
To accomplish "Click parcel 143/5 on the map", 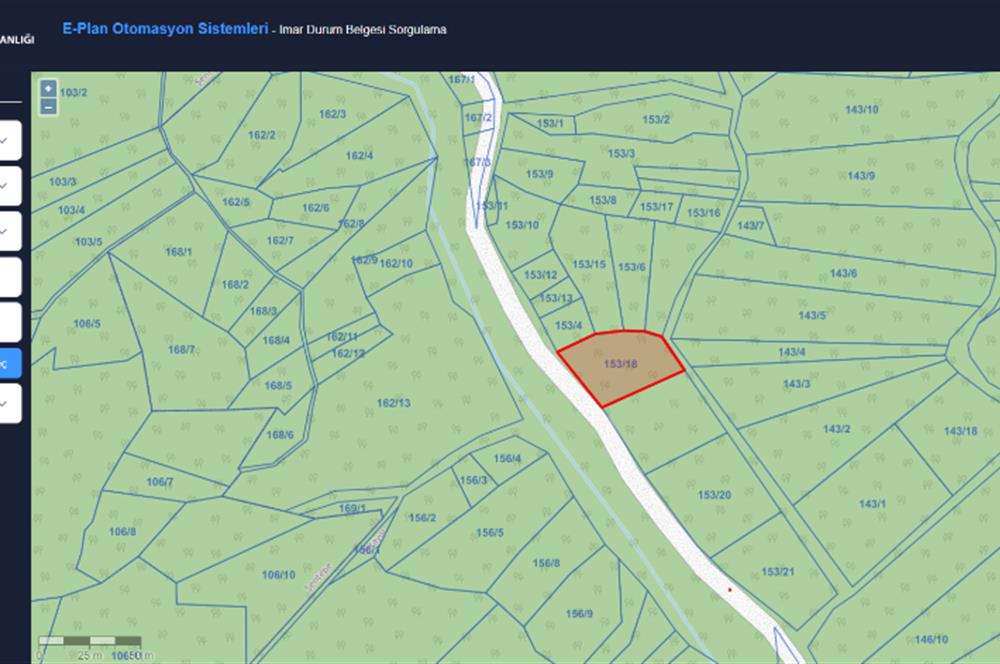I will tap(811, 316).
